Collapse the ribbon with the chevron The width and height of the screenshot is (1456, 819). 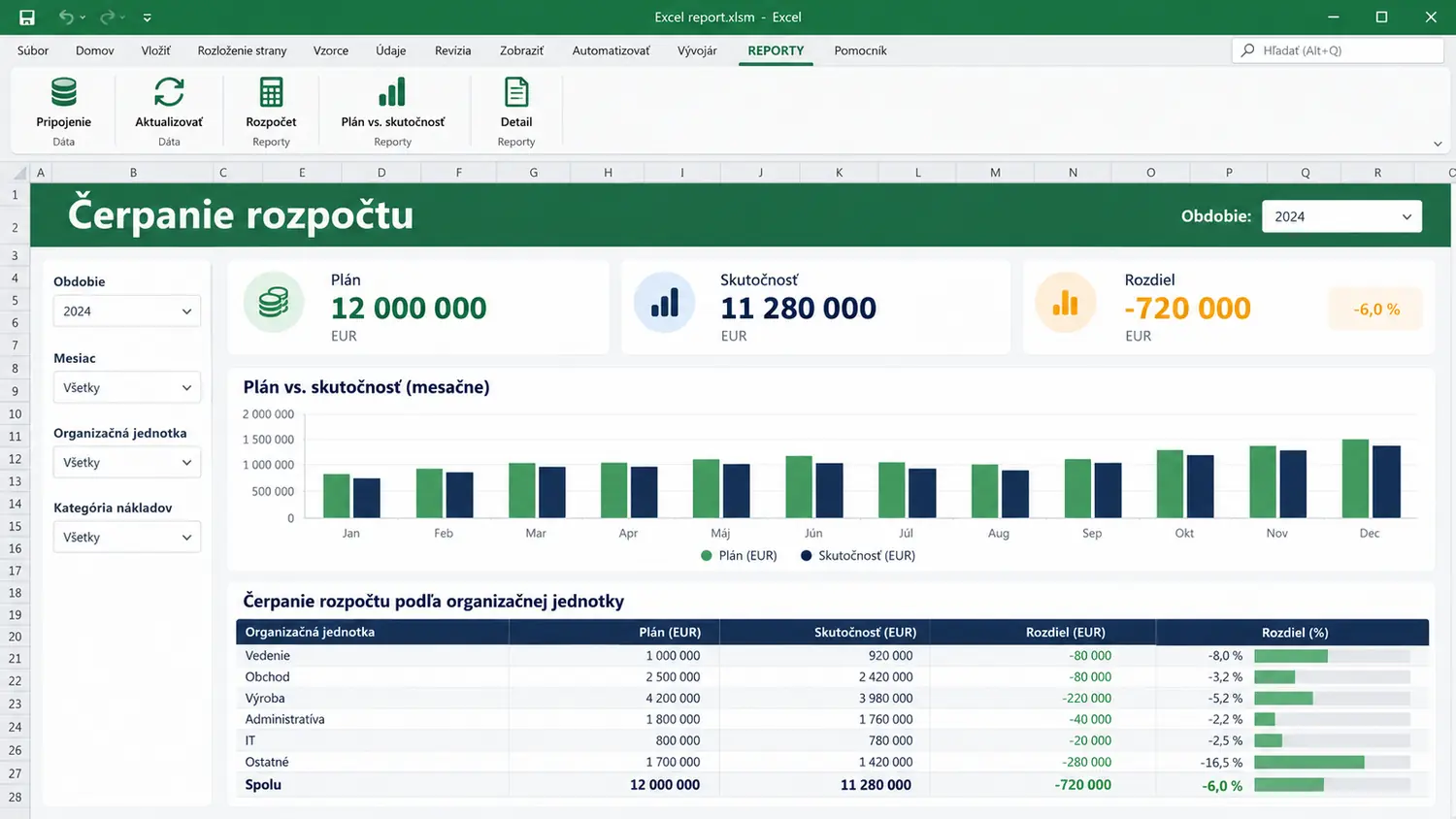pyautogui.click(x=1438, y=144)
